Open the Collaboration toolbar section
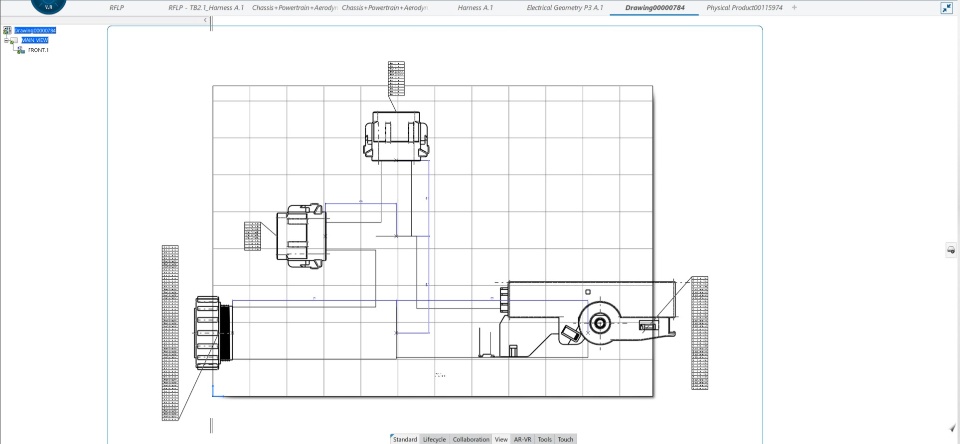Screen dimensions: 960x444 point(471,439)
